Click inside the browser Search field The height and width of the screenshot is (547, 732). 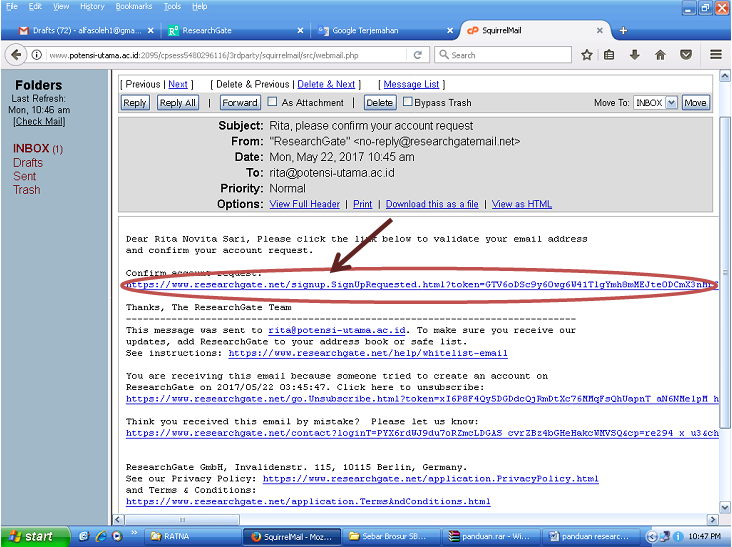pos(503,55)
